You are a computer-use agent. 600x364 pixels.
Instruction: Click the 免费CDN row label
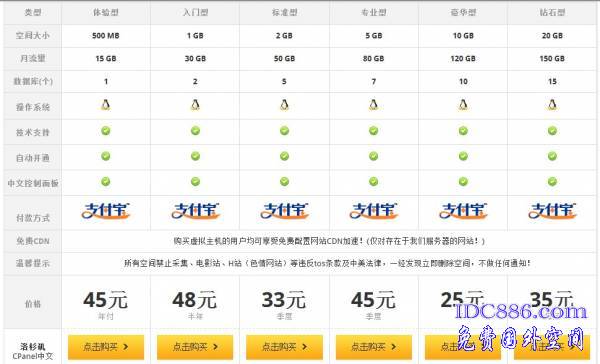pyautogui.click(x=33, y=241)
